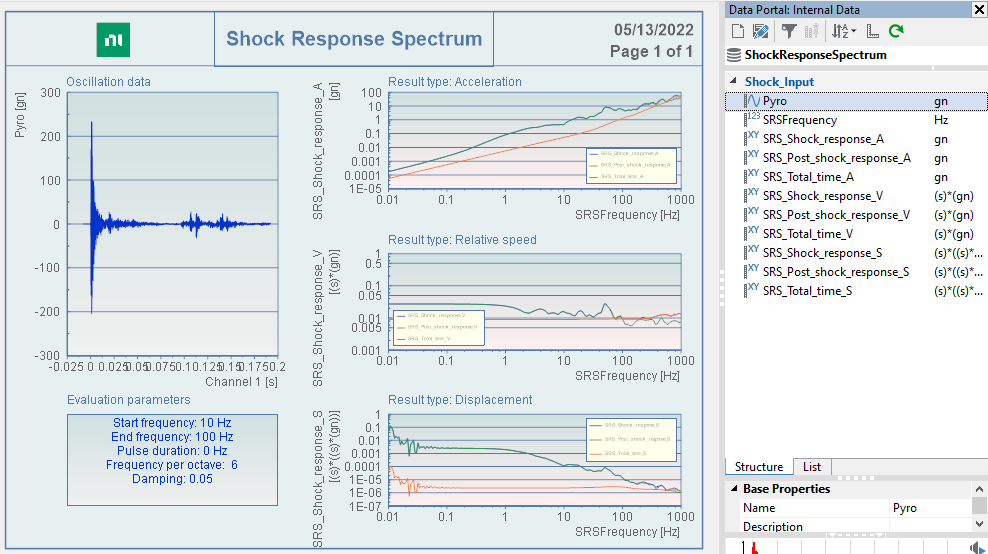The width and height of the screenshot is (988, 554).
Task: Click the edit data pencil icon
Action: 760,31
